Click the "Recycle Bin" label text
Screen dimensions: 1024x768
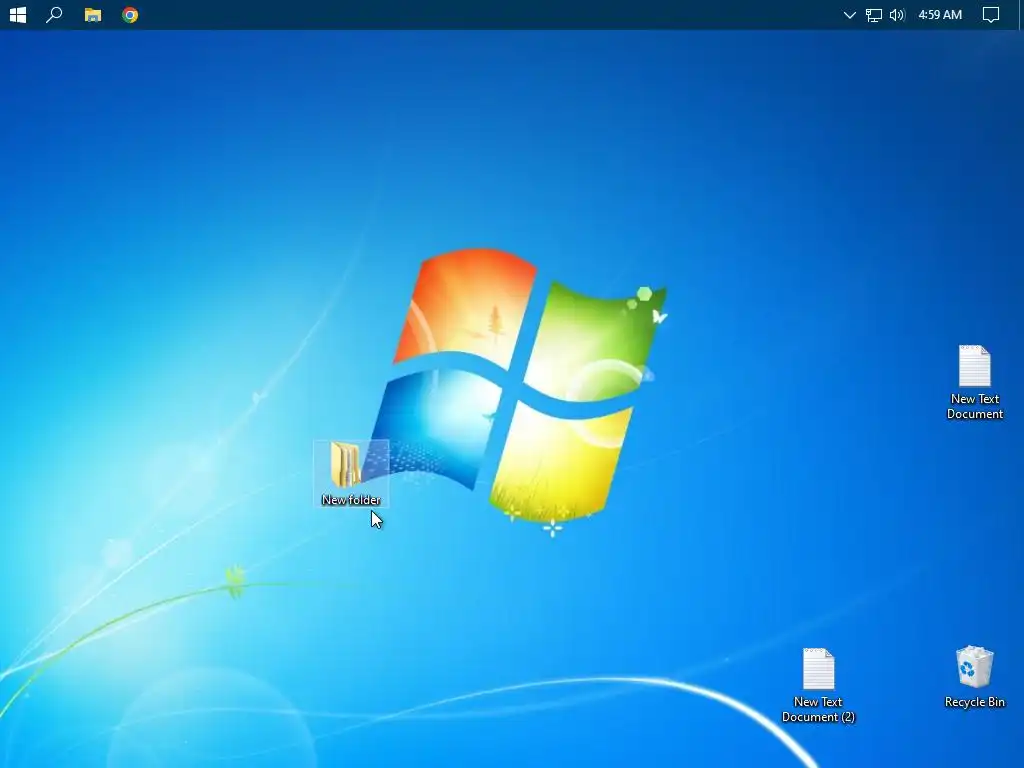coord(974,702)
